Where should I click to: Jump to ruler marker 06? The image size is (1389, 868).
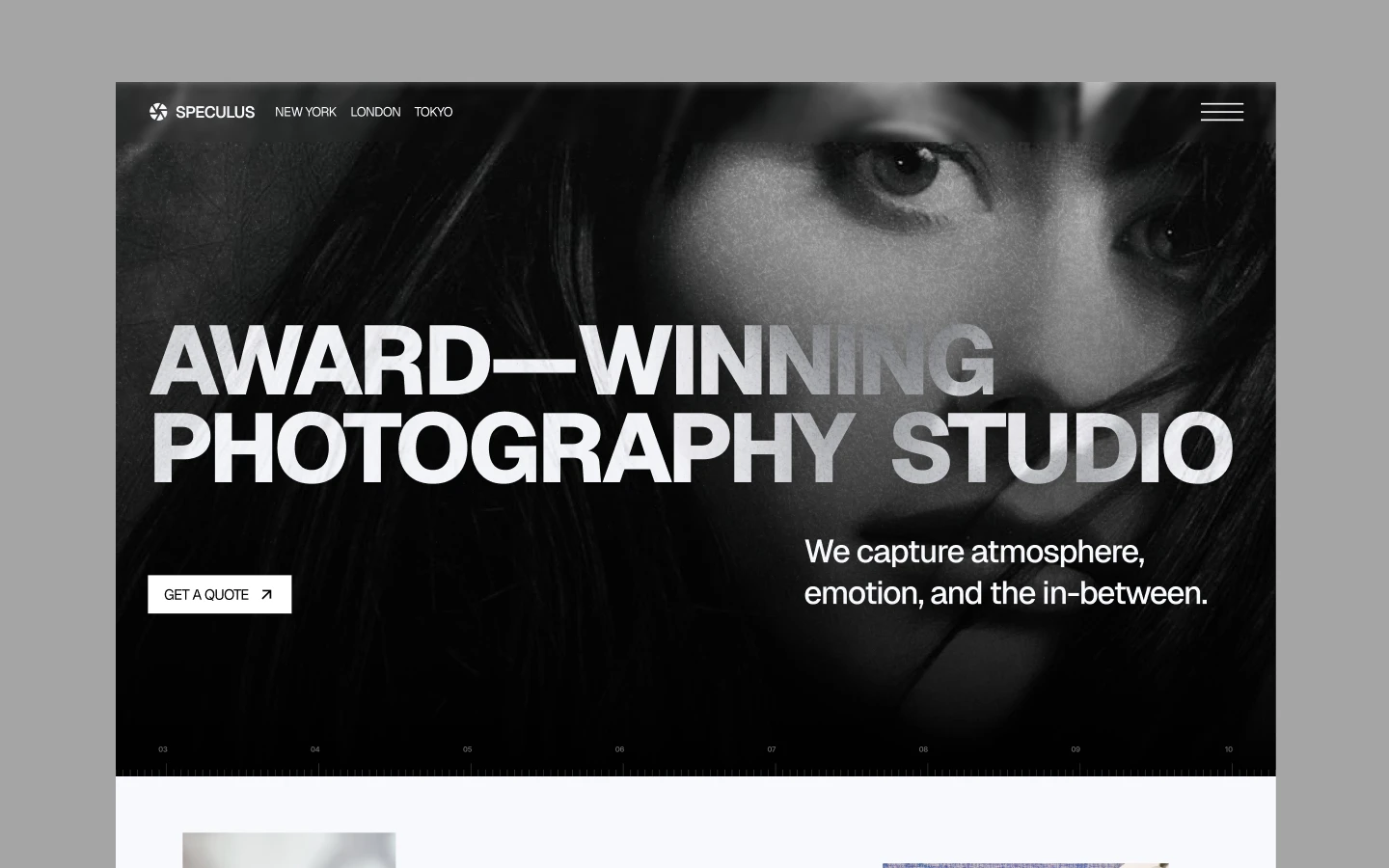[x=619, y=749]
